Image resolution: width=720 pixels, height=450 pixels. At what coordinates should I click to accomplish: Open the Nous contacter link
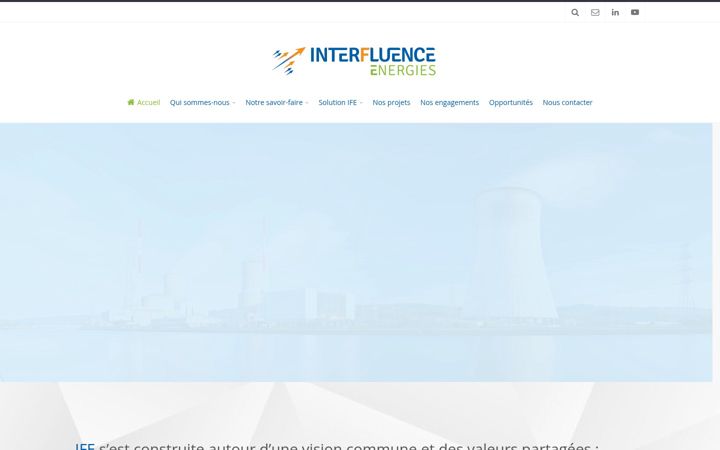click(568, 102)
